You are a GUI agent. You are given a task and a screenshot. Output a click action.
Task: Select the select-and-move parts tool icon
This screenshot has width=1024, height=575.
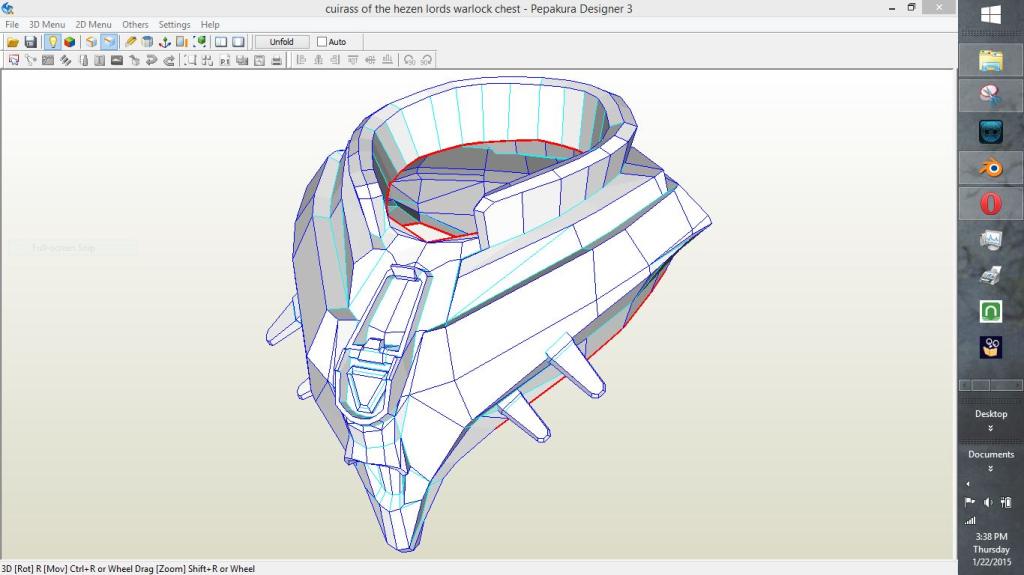[x=14, y=60]
